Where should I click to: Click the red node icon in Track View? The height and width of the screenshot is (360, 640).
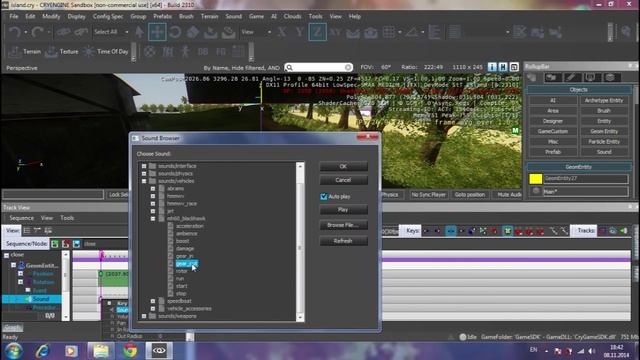65,244
